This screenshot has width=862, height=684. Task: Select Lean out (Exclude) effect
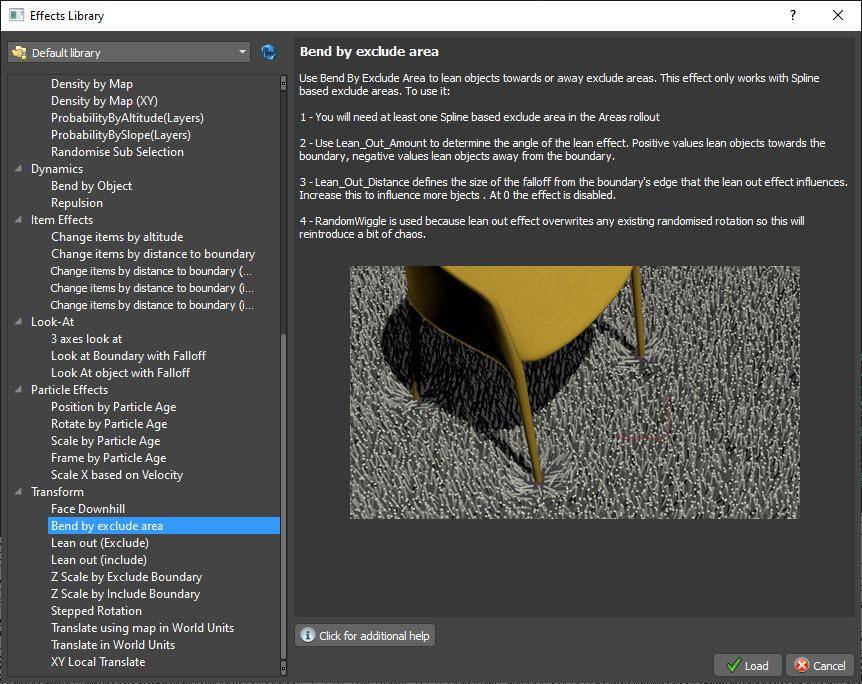pos(99,543)
